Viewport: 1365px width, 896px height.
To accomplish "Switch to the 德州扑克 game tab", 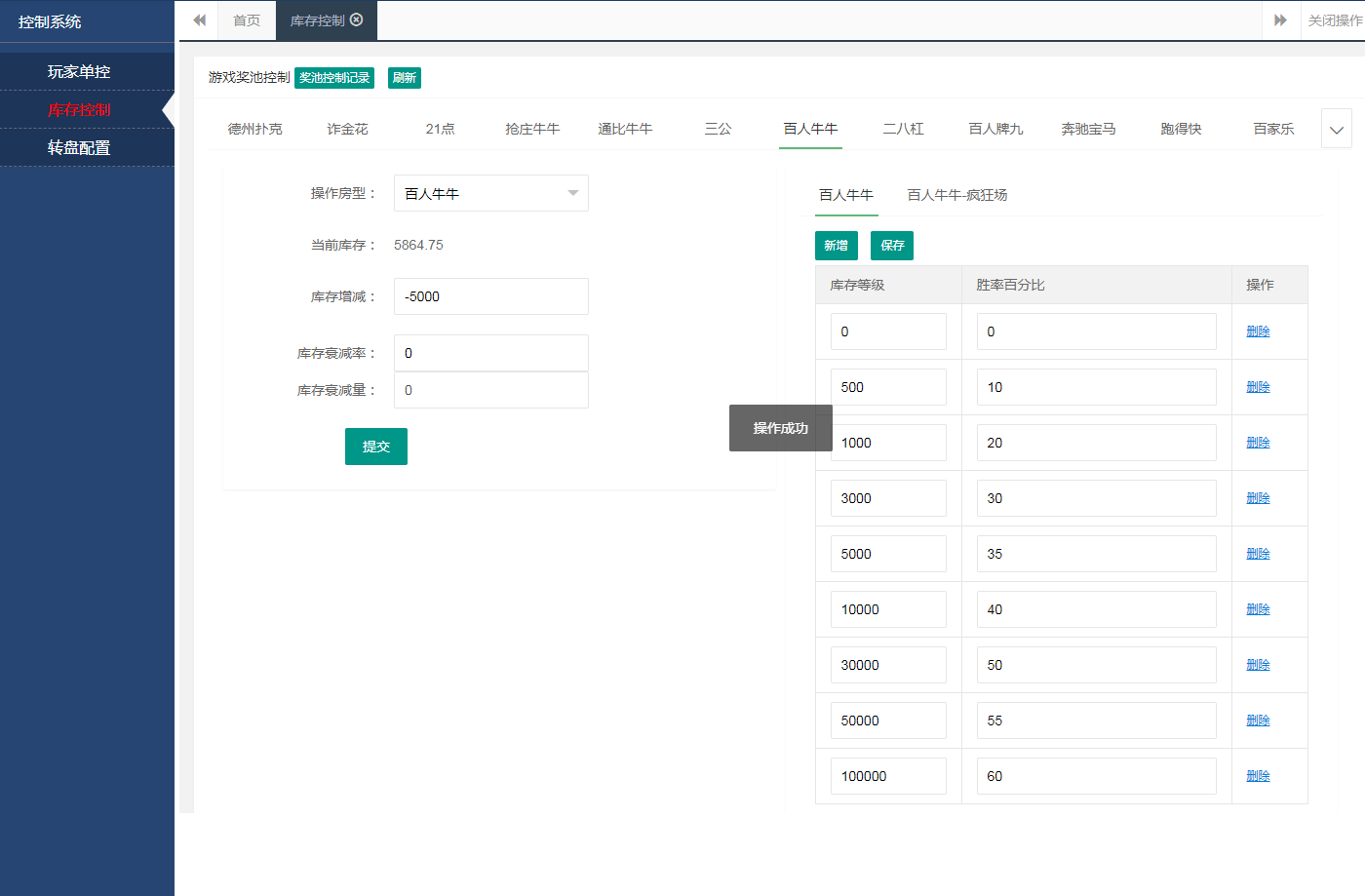I will tap(254, 129).
